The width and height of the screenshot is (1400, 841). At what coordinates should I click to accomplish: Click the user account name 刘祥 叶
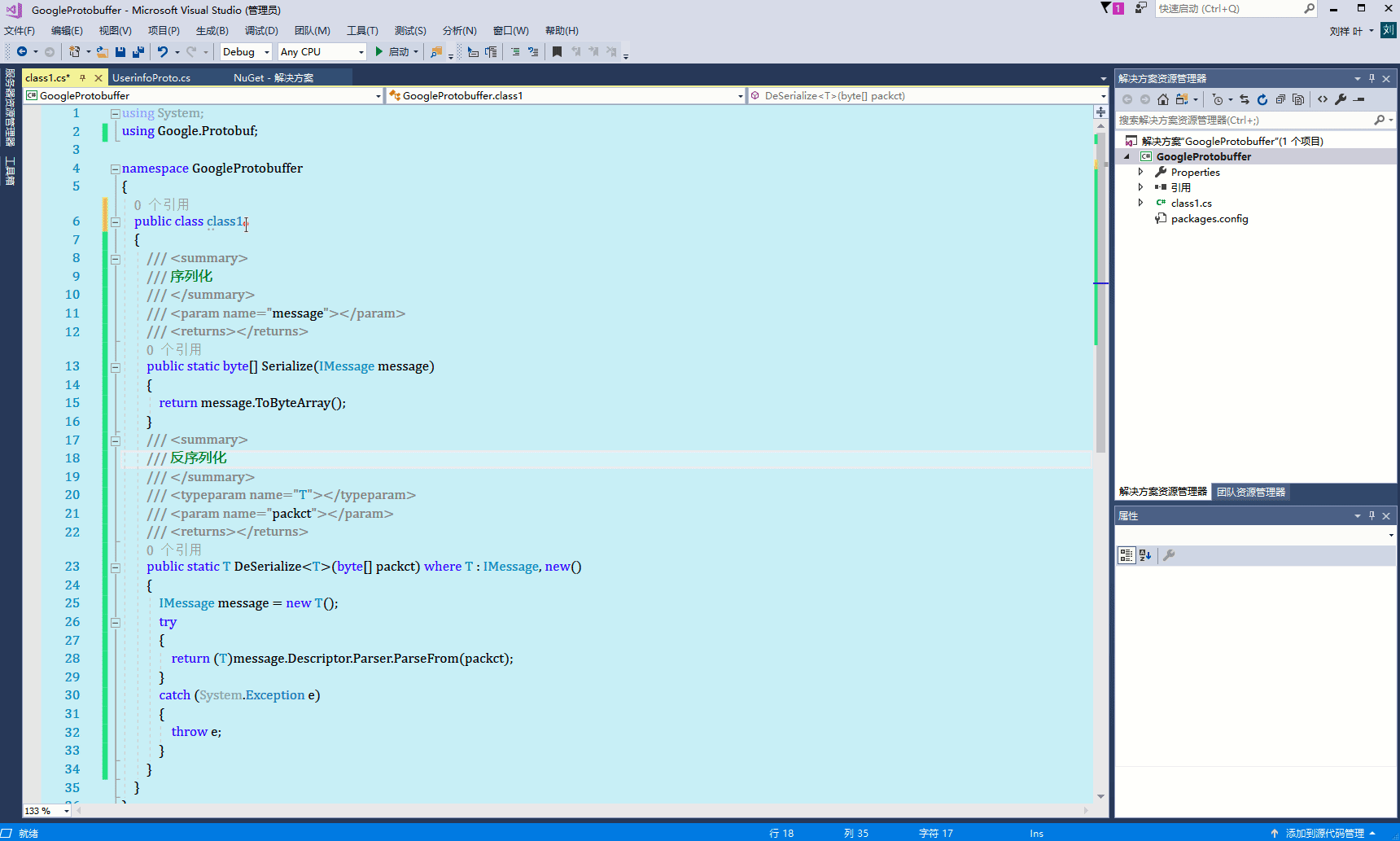[x=1345, y=31]
